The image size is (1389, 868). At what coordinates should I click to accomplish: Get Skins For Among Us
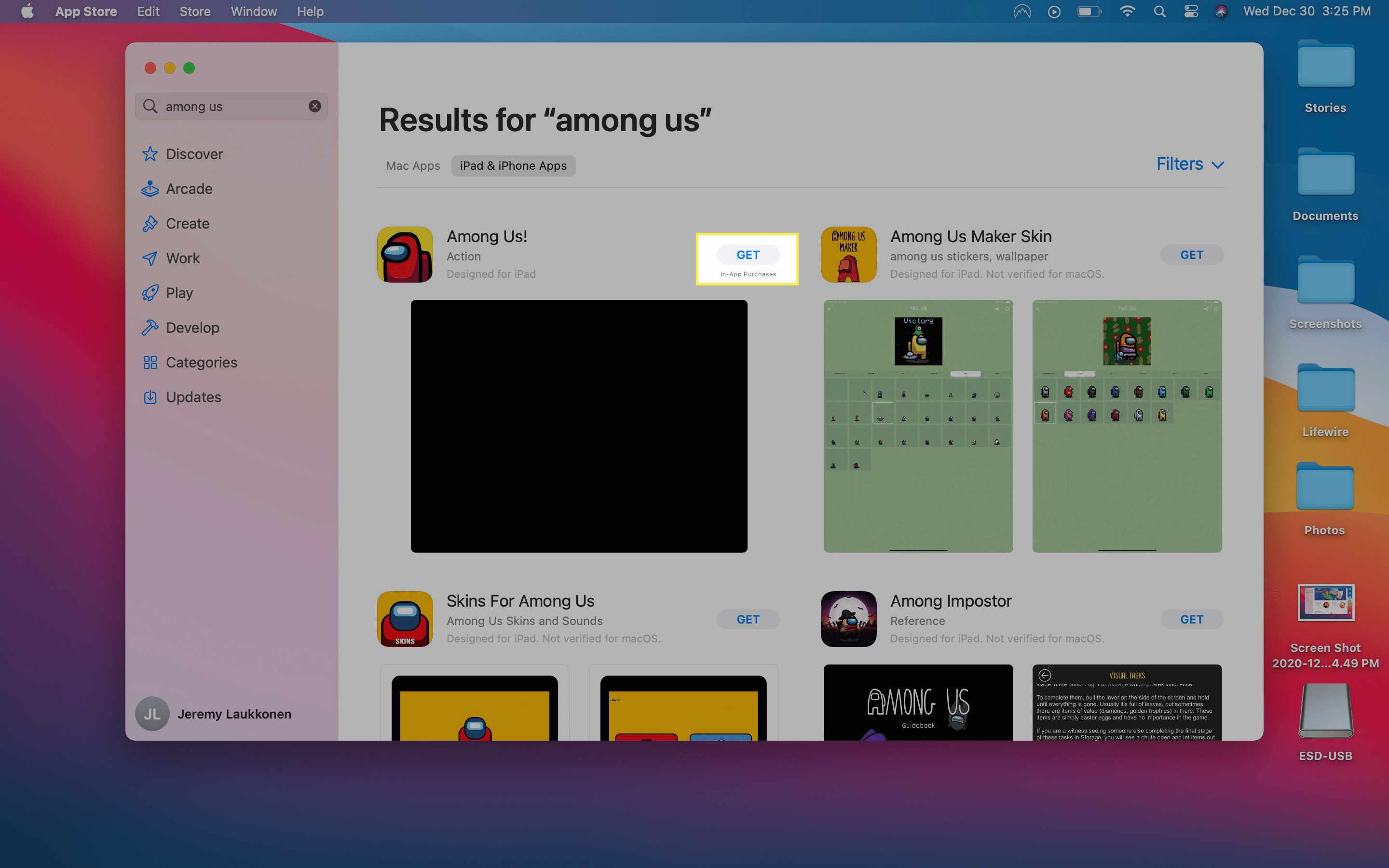click(748, 619)
